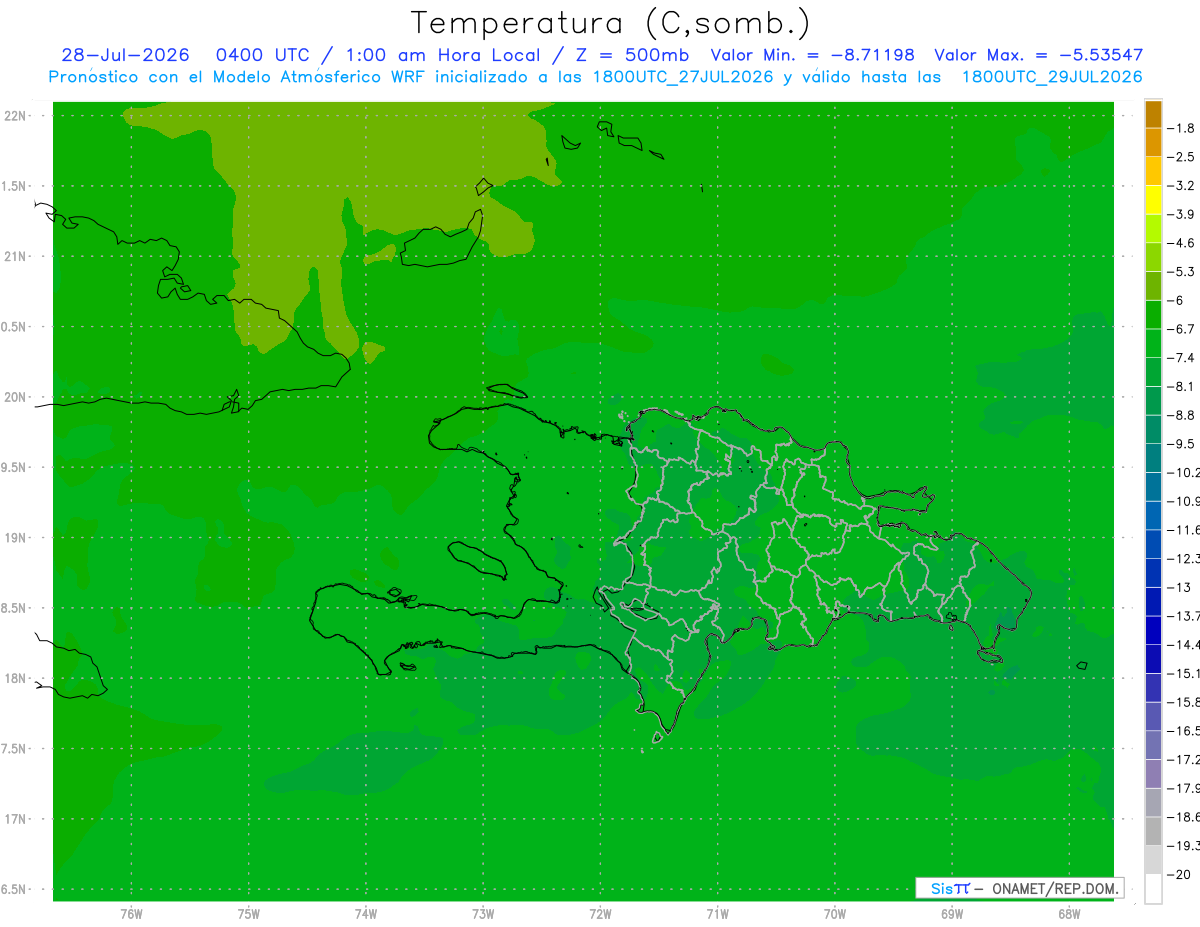Click the '17N' latitude label
1200x927 pixels.
[15, 819]
